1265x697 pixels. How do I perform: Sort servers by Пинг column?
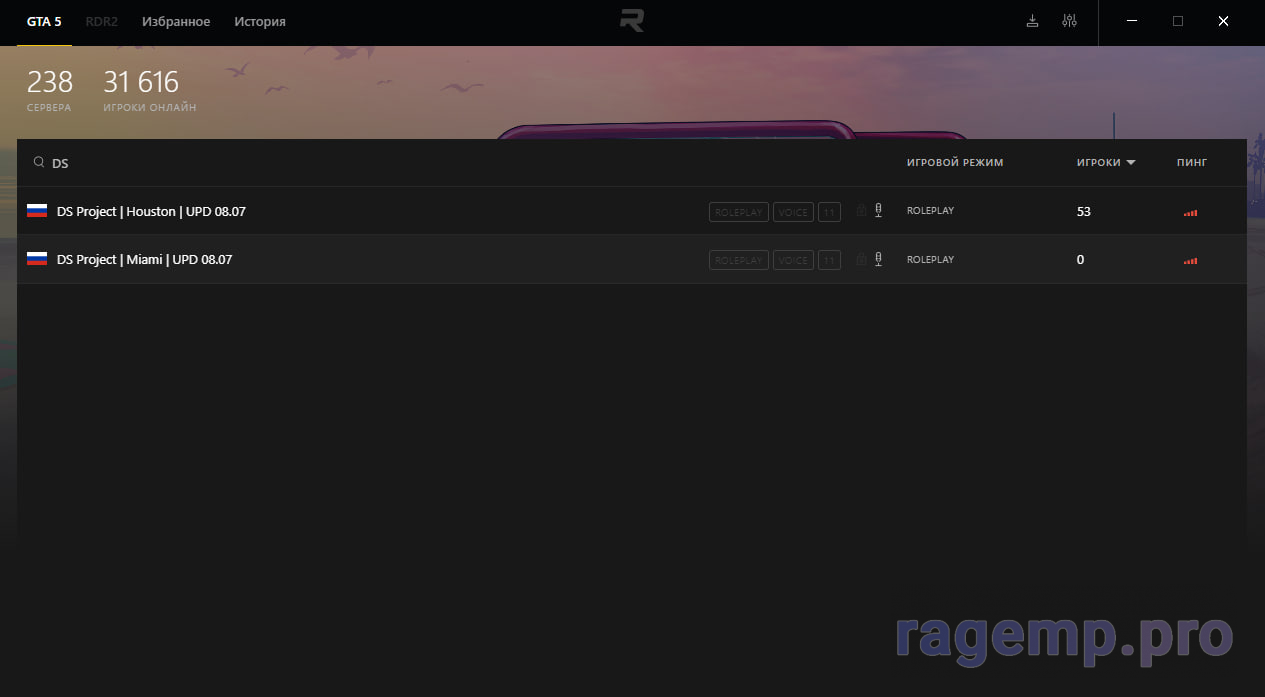(1192, 163)
